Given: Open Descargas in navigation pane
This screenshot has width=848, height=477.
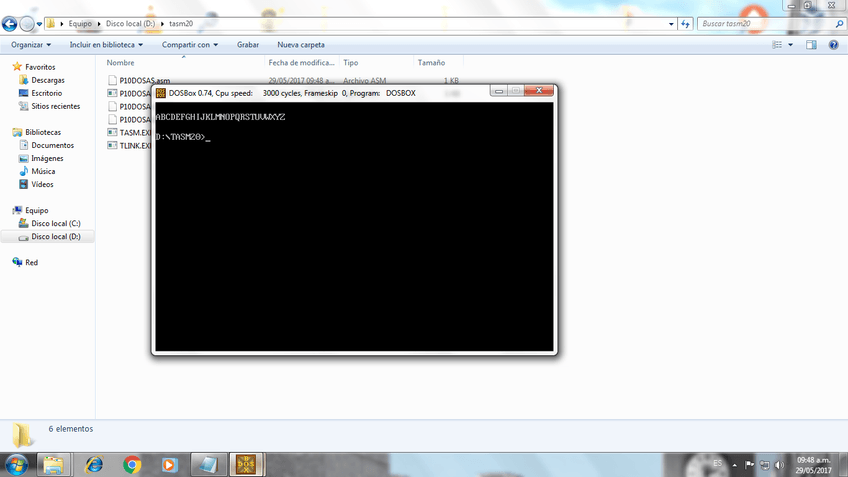Looking at the screenshot, I should [48, 80].
